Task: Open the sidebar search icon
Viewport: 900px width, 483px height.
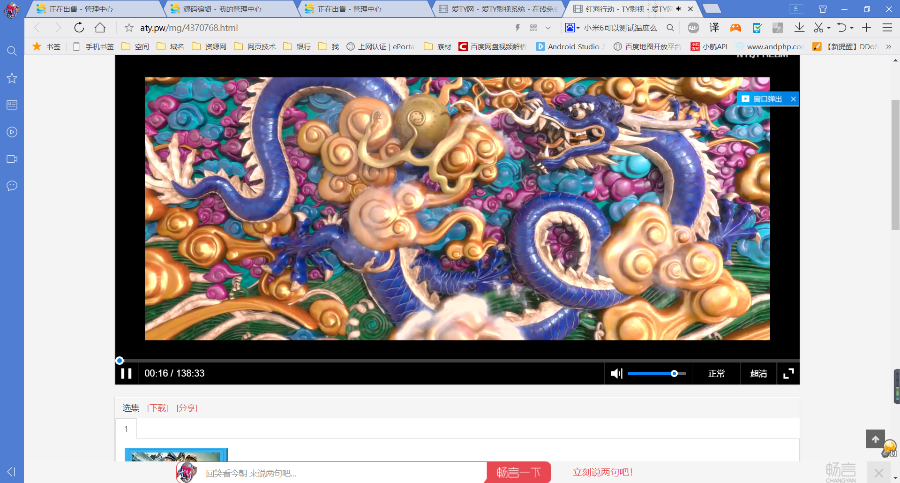Action: click(x=11, y=51)
